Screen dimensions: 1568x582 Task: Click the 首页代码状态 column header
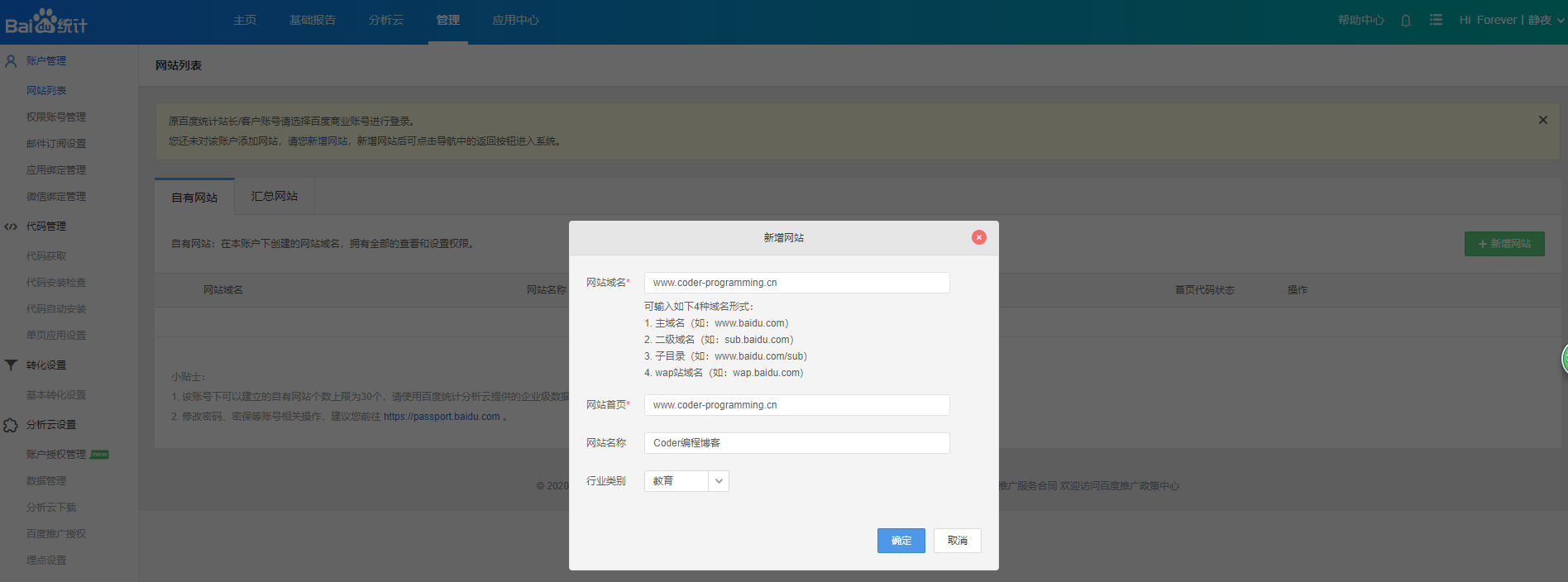coord(1205,290)
